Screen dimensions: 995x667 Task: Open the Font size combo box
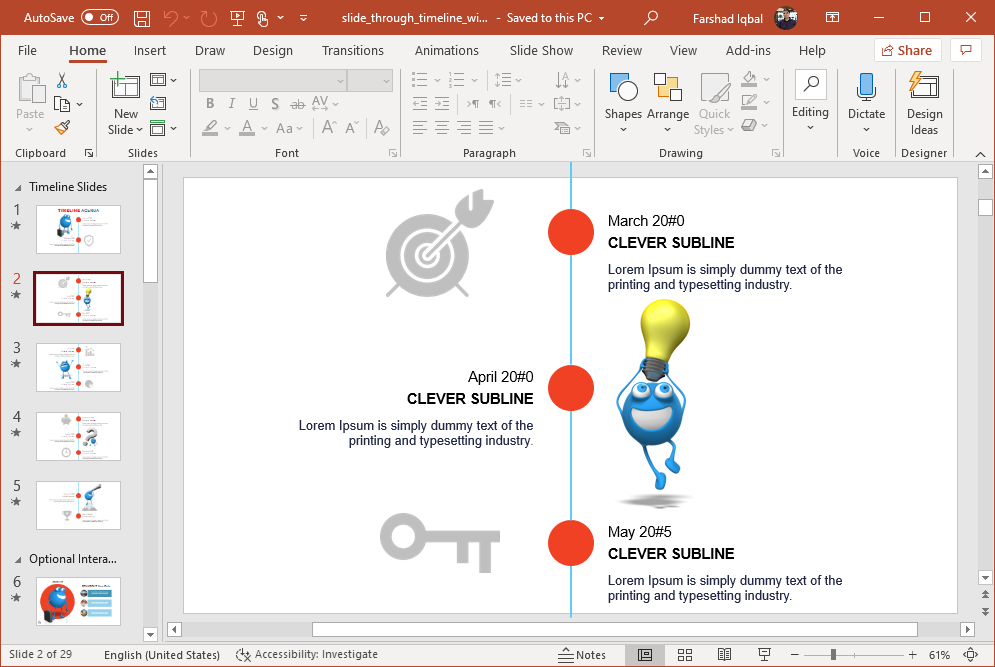pos(370,81)
